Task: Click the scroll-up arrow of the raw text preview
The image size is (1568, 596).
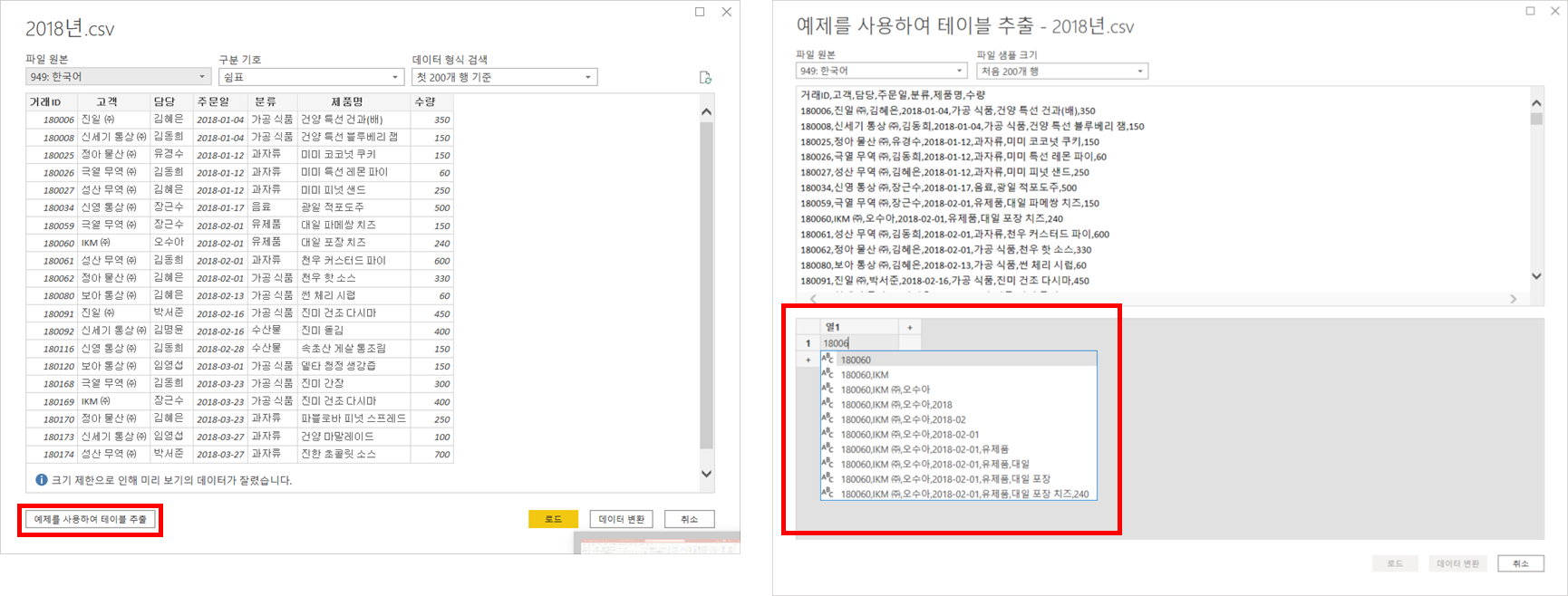Action: [x=1536, y=102]
